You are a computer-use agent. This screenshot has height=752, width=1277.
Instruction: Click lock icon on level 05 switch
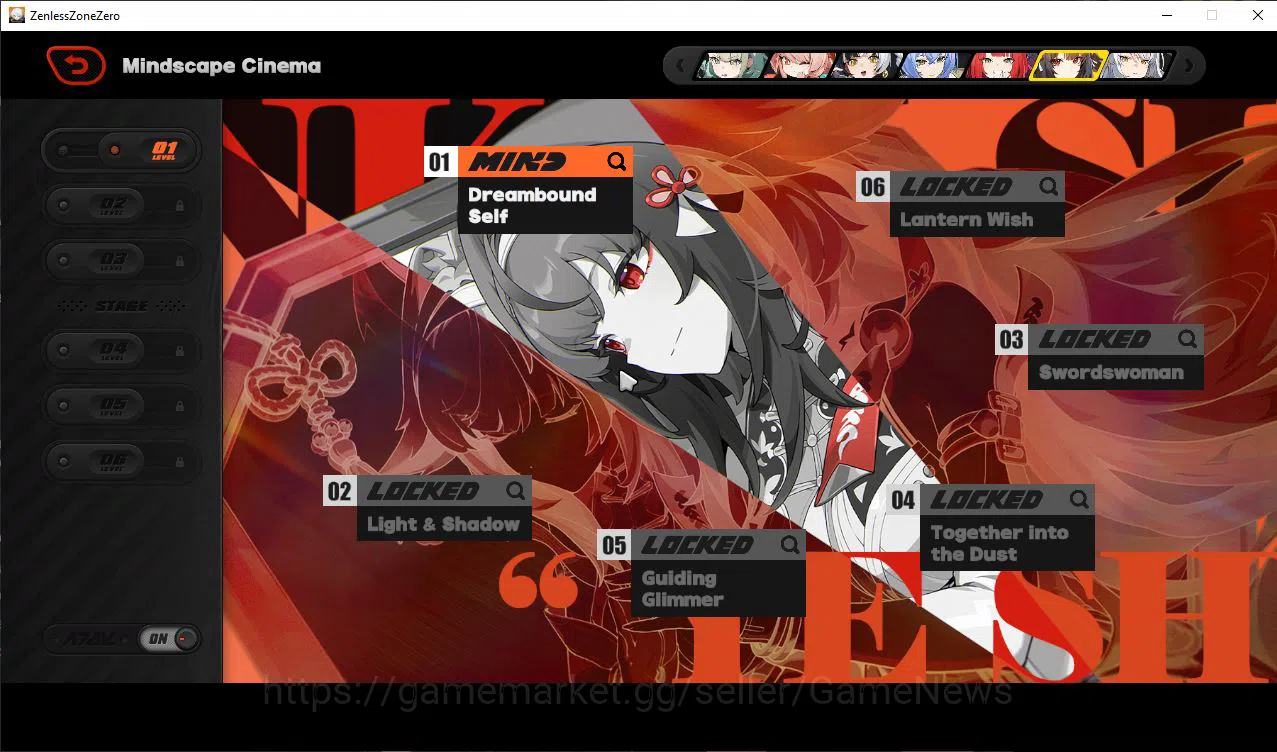click(180, 407)
